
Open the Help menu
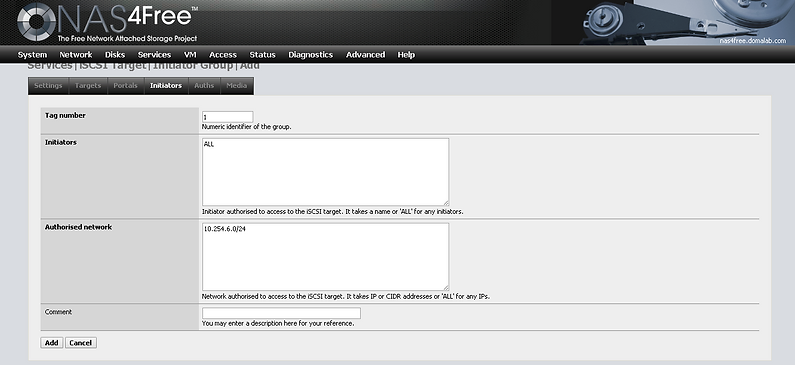click(406, 55)
